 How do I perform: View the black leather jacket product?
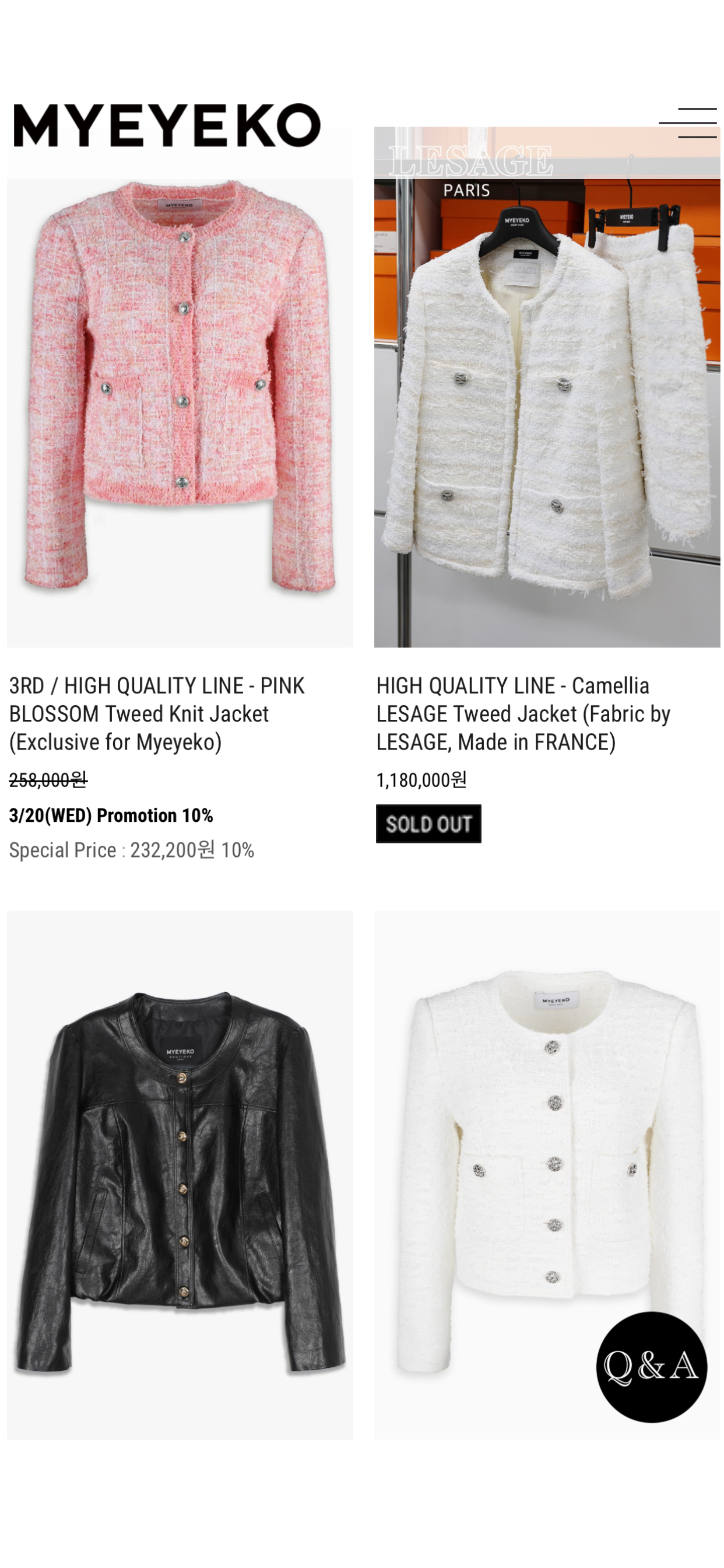(x=180, y=1175)
